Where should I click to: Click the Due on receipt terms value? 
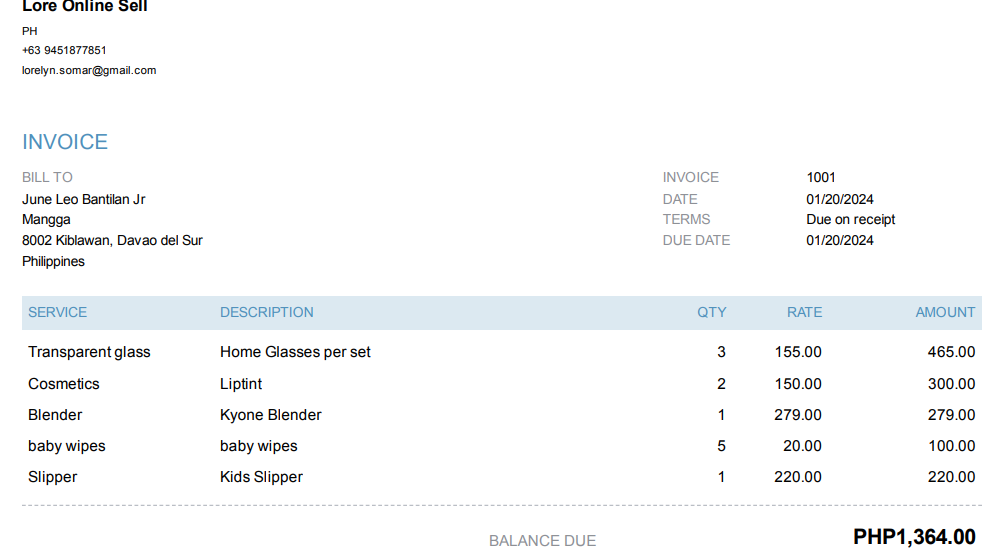click(850, 219)
